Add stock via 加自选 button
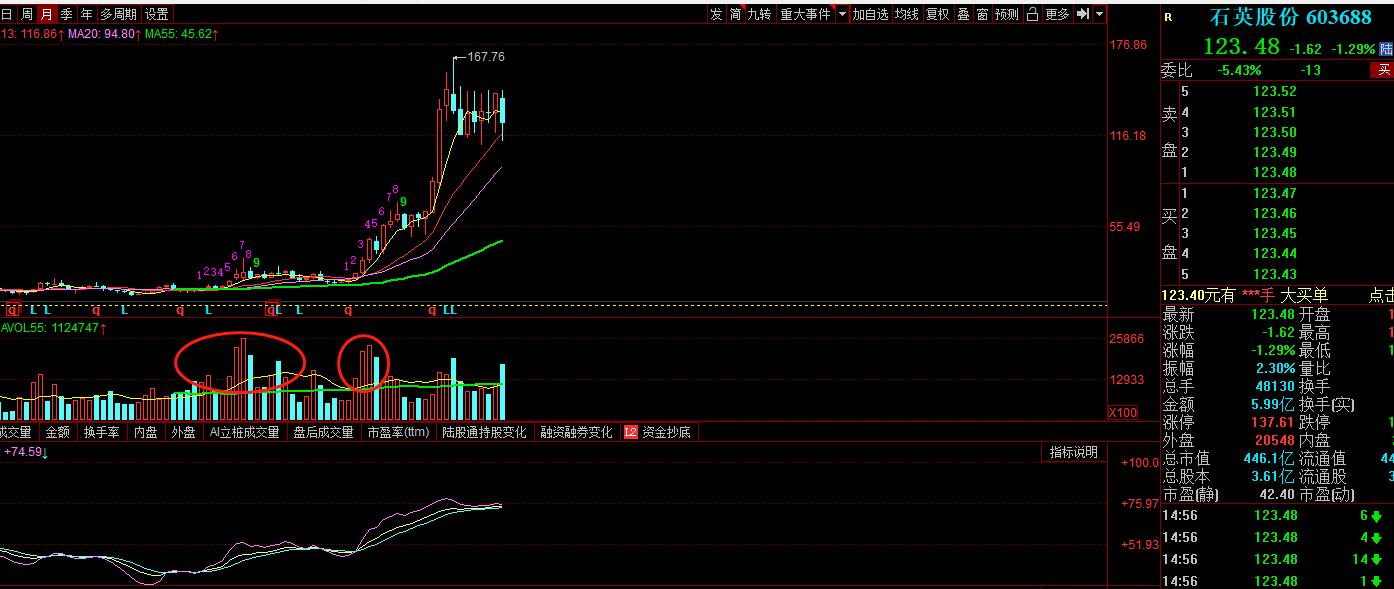1394x589 pixels. pos(870,14)
